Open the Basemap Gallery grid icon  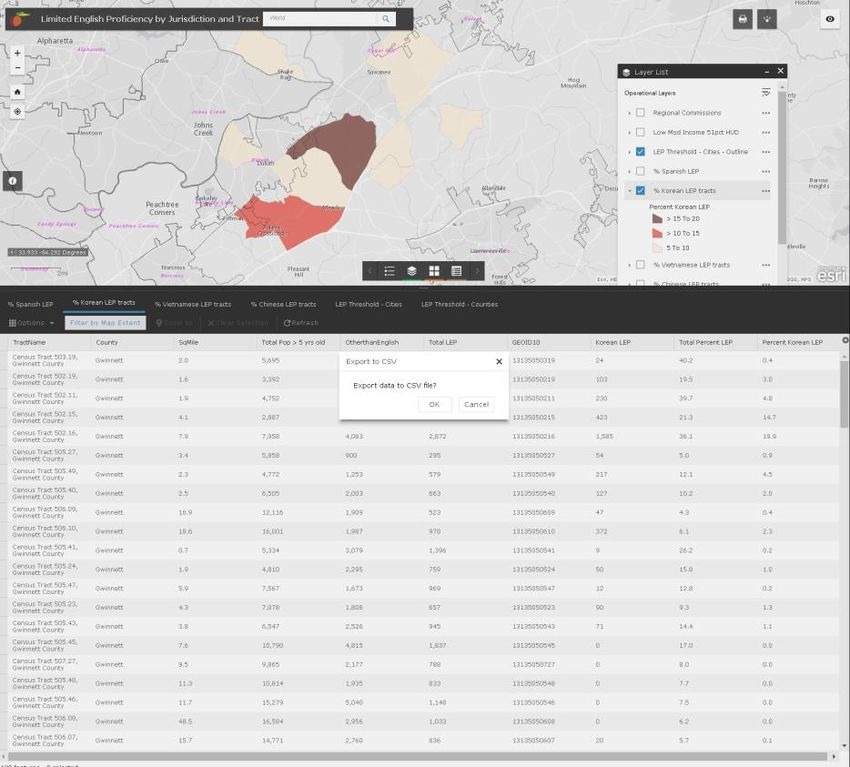tap(434, 271)
